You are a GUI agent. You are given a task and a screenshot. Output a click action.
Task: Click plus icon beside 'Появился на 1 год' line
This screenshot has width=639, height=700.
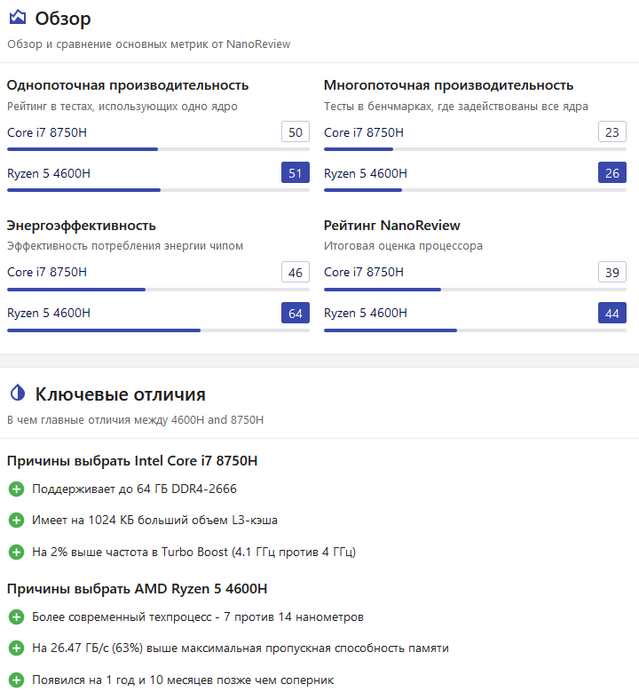(16, 680)
